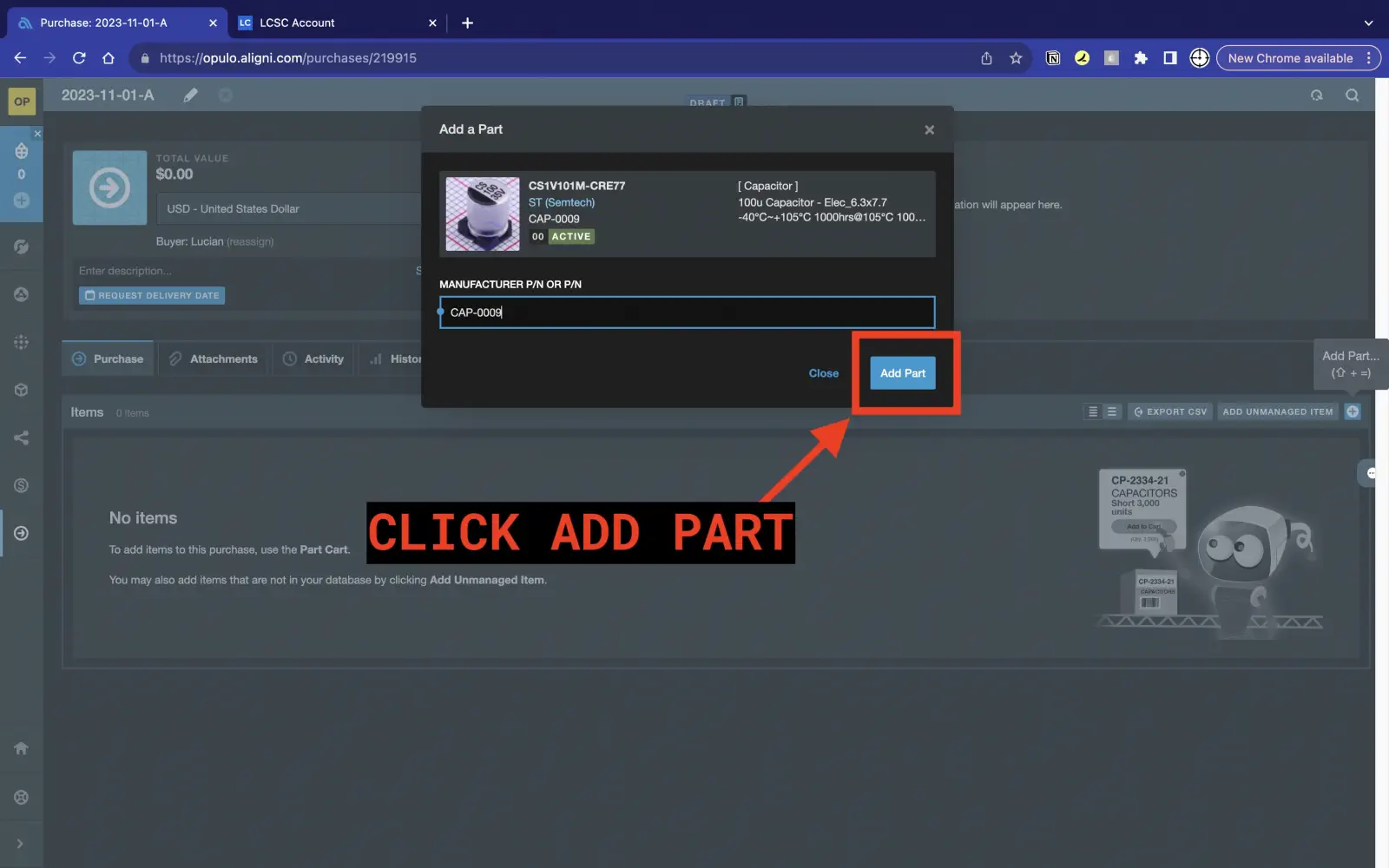Click the manufacturer part number input field

686,312
